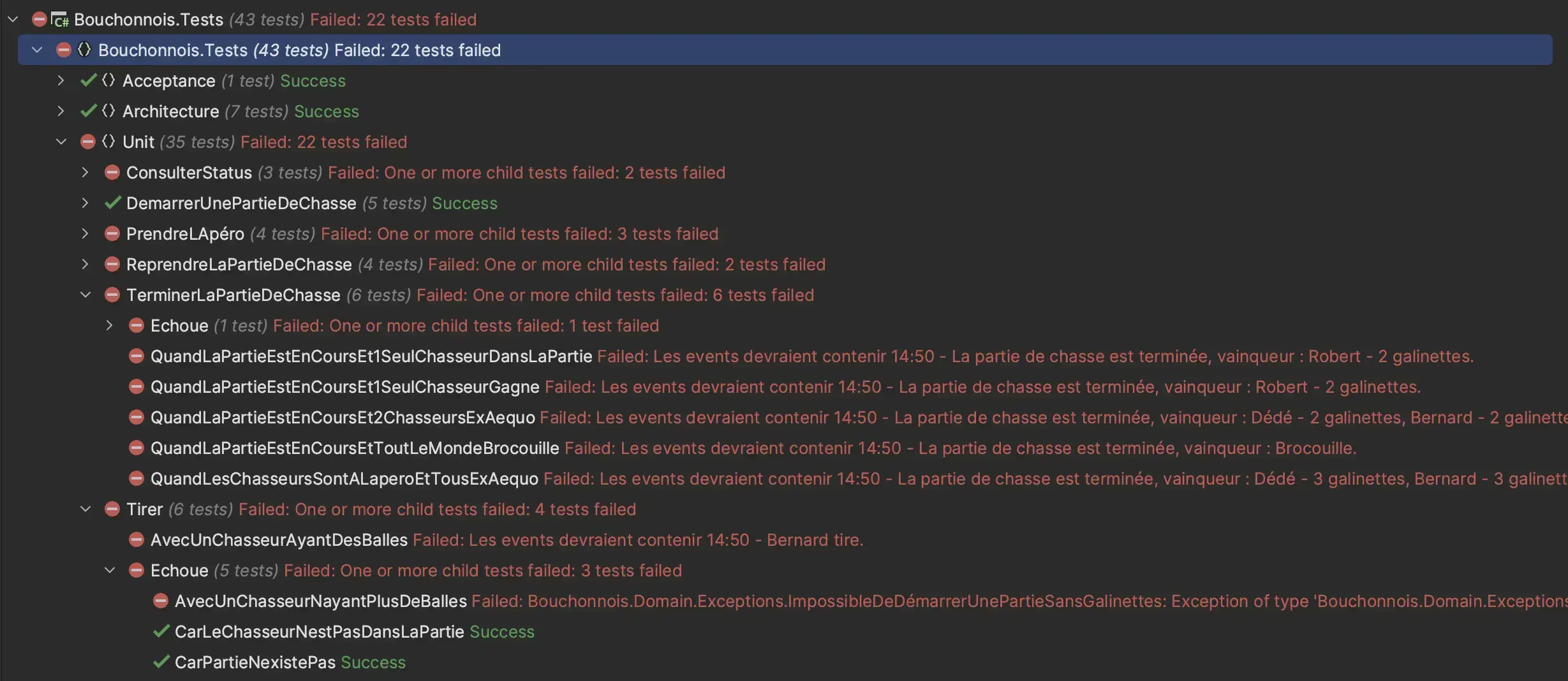This screenshot has width=1568, height=681.
Task: Click the failed status icon beside PrendreLApéro
Action: coord(112,233)
